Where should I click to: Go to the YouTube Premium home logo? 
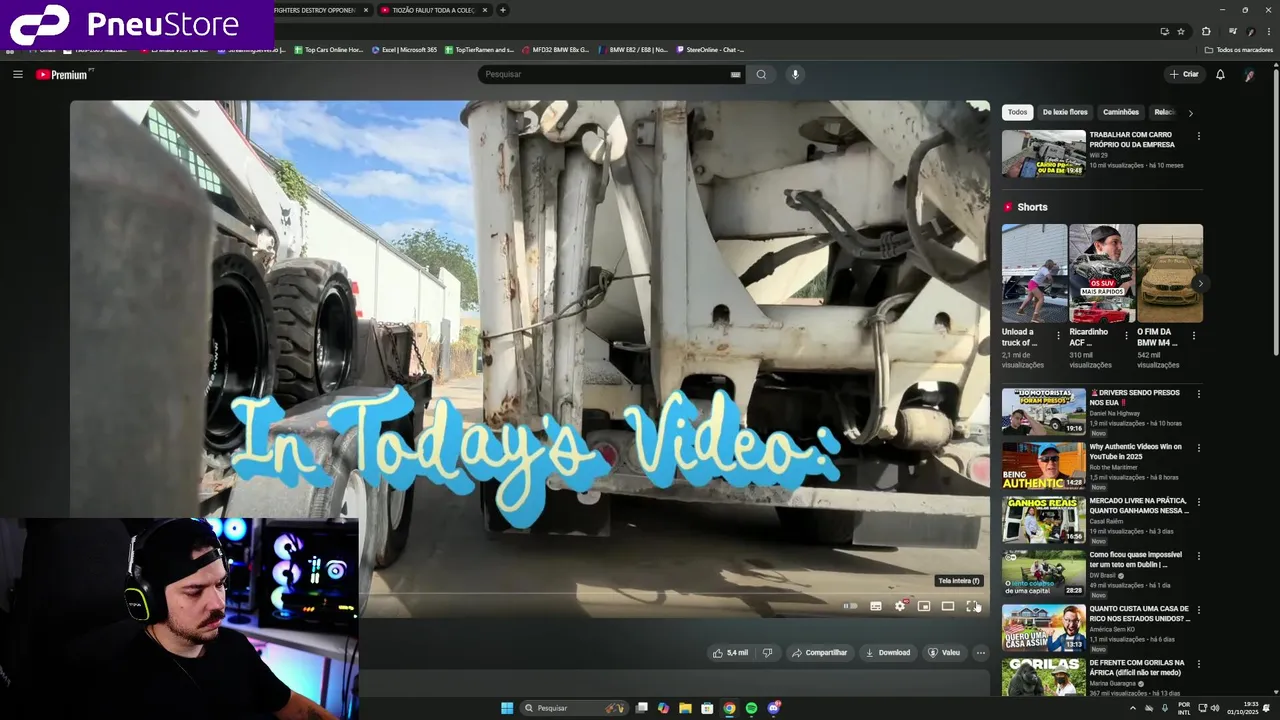coord(64,74)
